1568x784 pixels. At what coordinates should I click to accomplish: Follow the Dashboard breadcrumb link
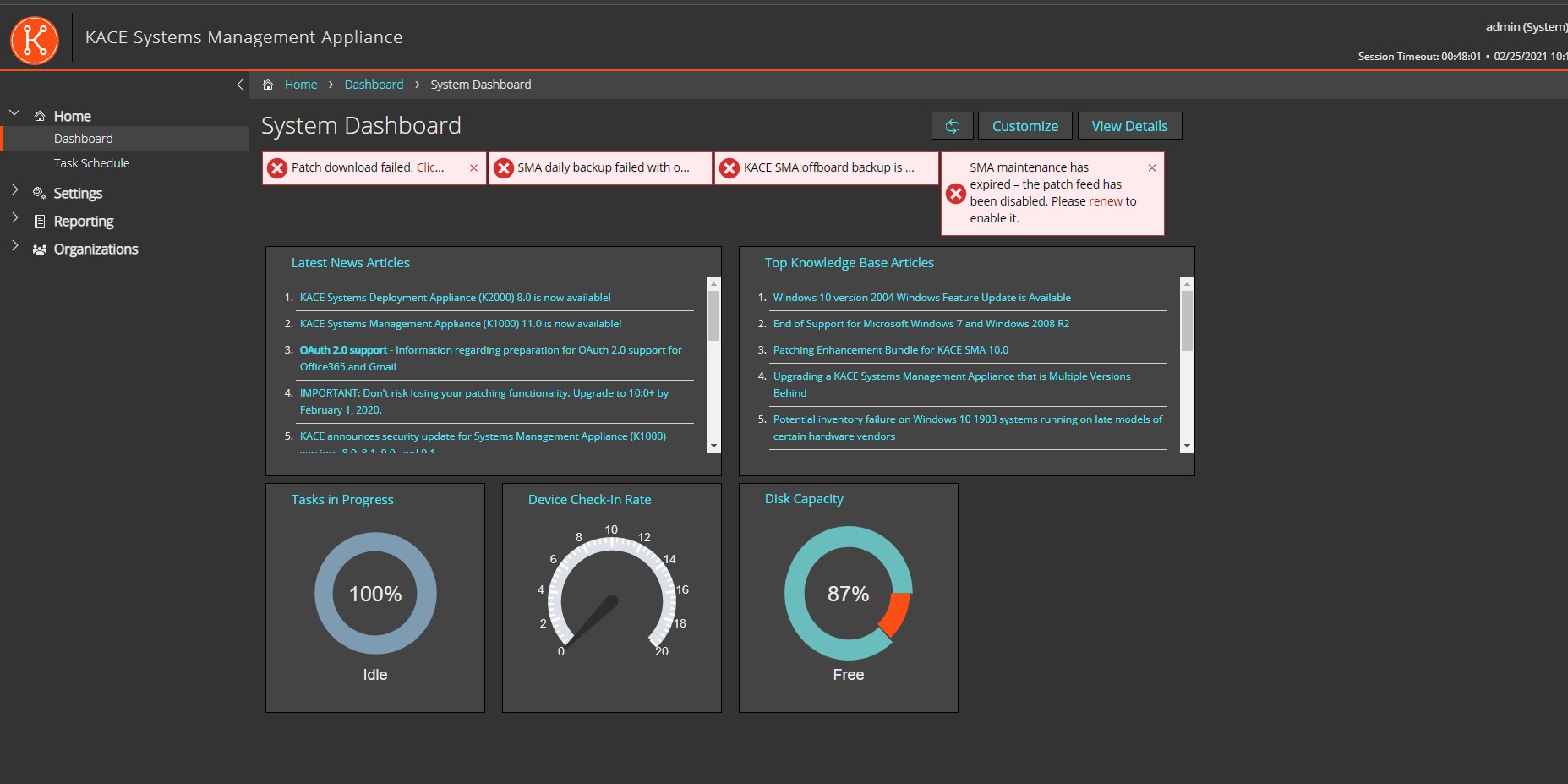374,85
